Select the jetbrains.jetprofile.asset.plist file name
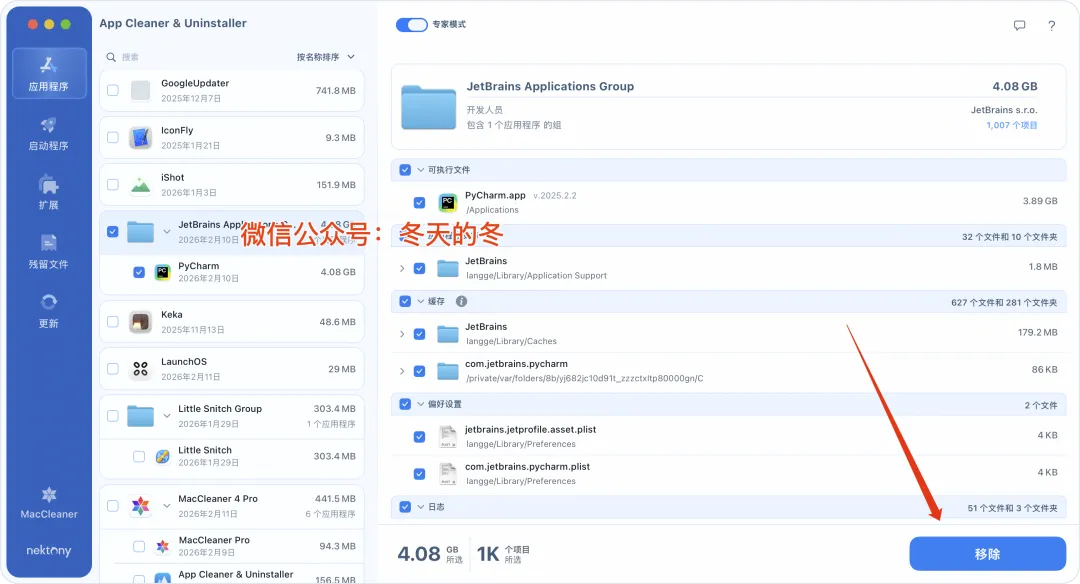Image resolution: width=1080 pixels, height=584 pixels. (x=530, y=430)
